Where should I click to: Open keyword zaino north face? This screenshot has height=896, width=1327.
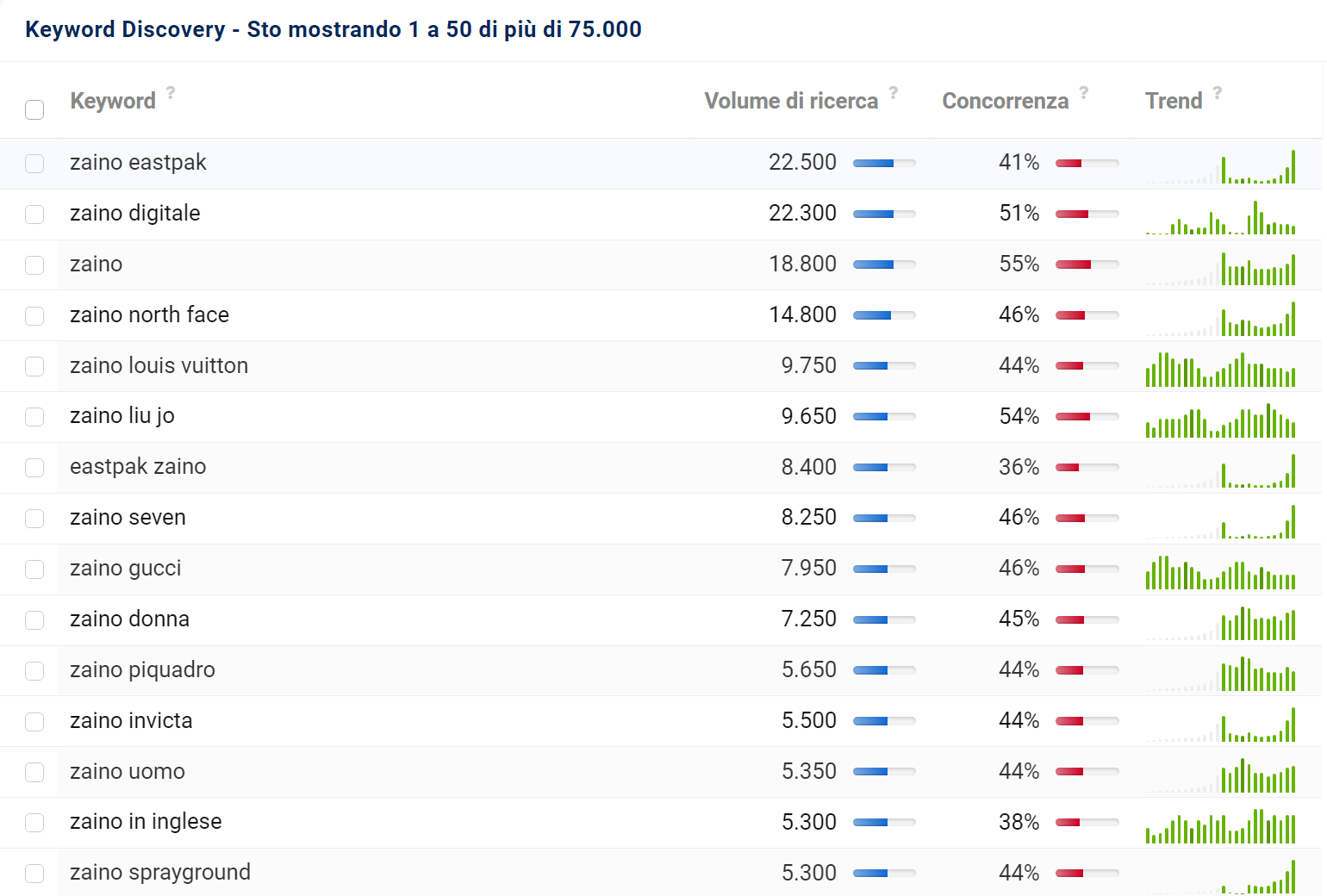click(149, 315)
